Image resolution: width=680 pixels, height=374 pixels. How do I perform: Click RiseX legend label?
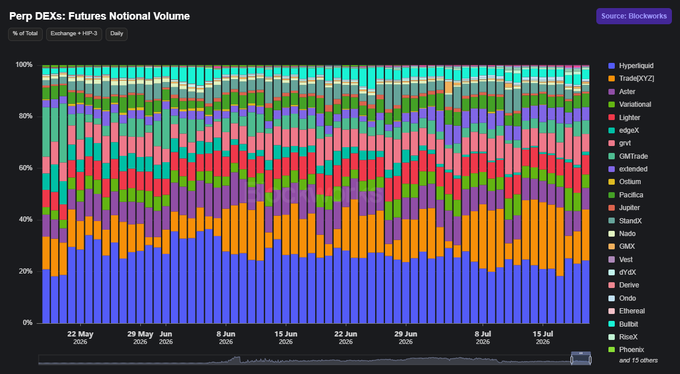tap(628, 337)
